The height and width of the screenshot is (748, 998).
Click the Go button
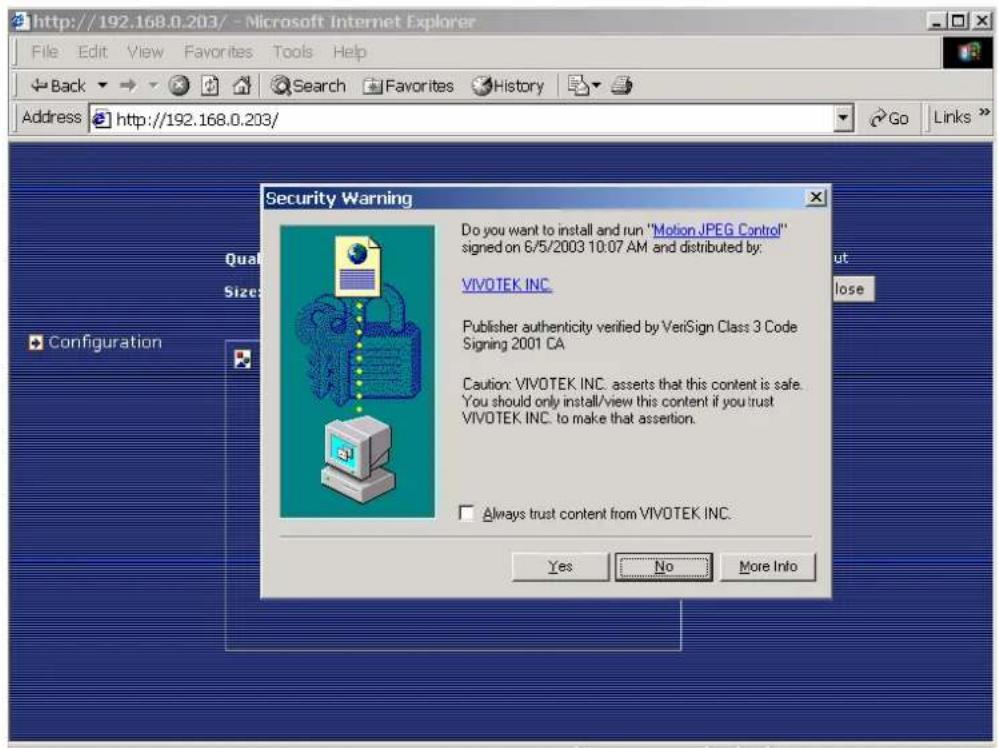click(x=889, y=118)
